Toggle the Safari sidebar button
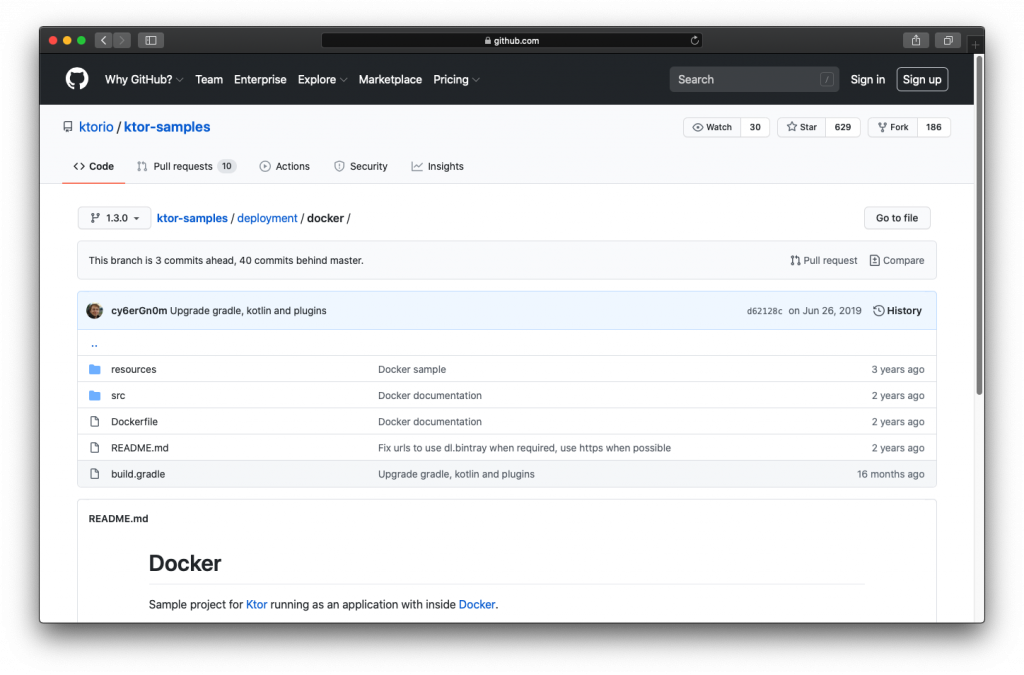Screen dimensions: 1024x675 [151, 40]
